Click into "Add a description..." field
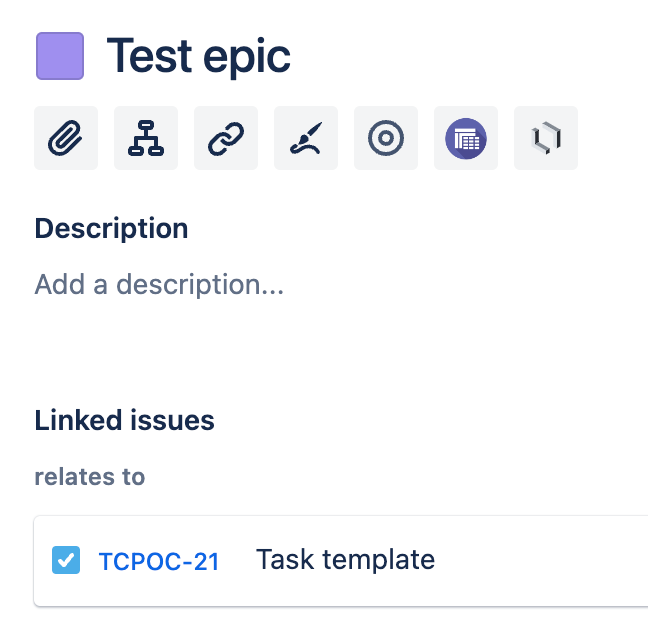This screenshot has width=648, height=644. 159,284
